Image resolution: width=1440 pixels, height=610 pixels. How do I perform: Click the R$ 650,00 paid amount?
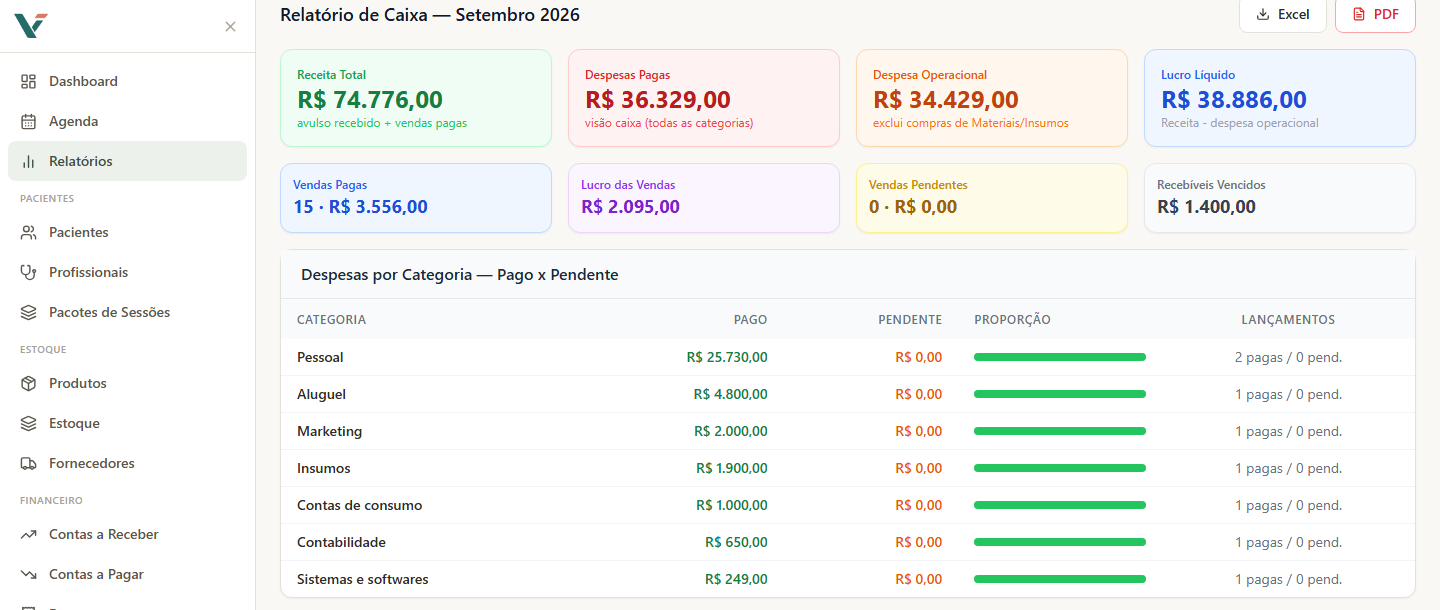[736, 542]
